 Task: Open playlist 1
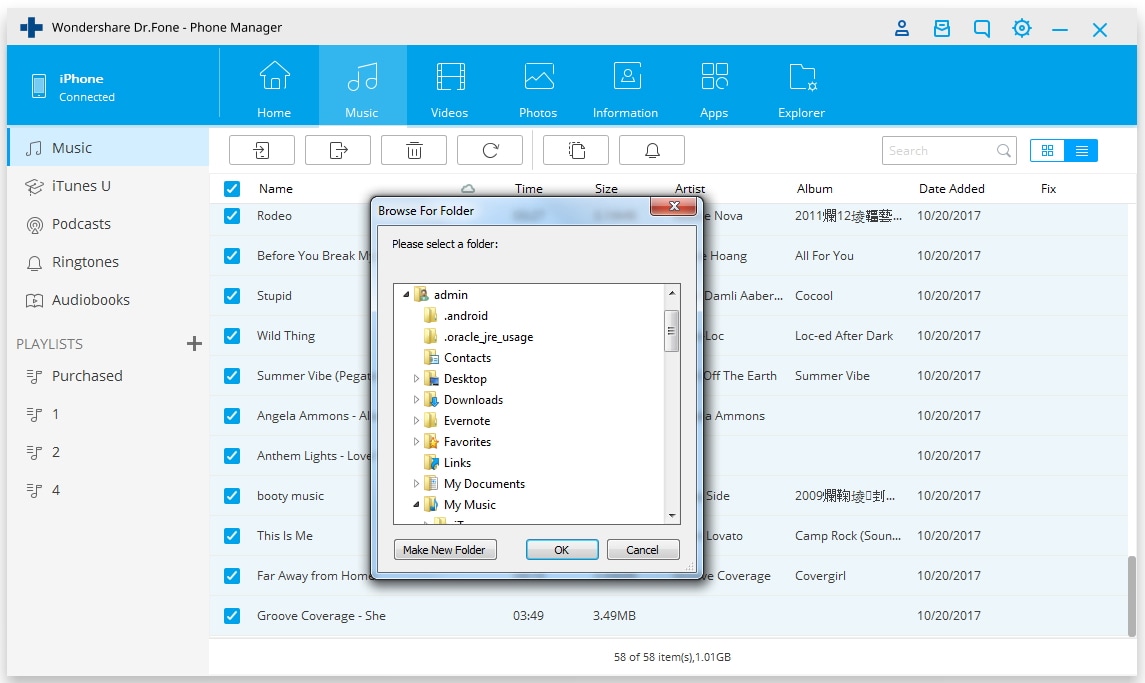(x=108, y=413)
